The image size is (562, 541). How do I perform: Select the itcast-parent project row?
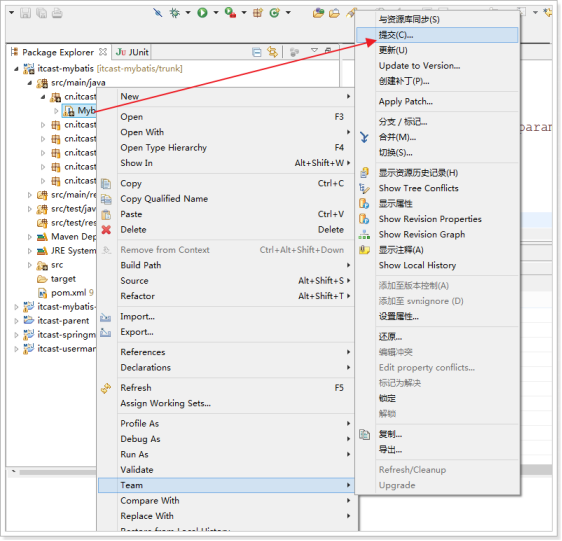tap(56, 321)
